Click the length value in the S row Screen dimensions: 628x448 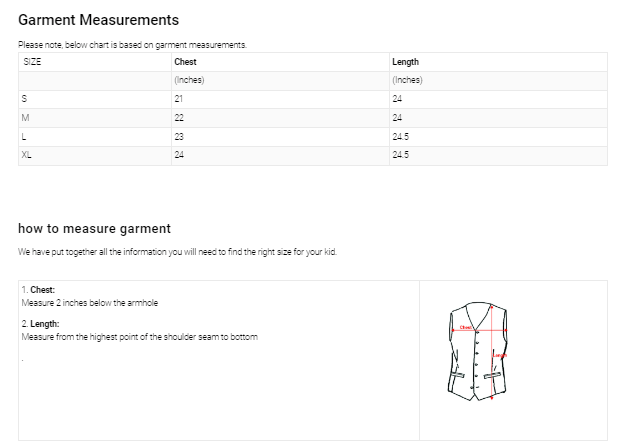pos(397,99)
